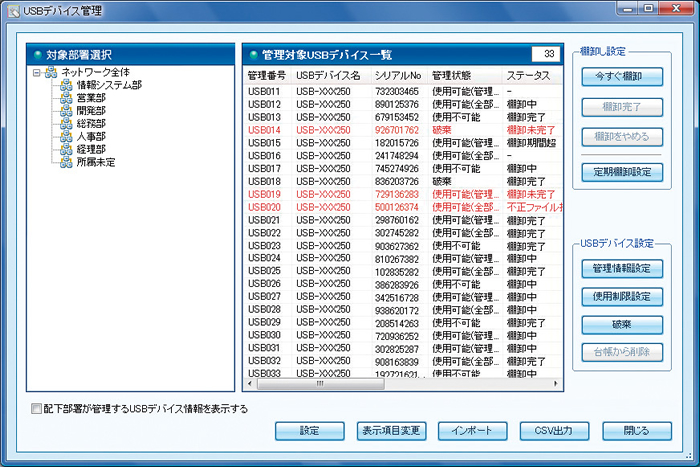This screenshot has width=700, height=467.
Task: Sort list by 管理番号 column header
Action: coord(267,75)
